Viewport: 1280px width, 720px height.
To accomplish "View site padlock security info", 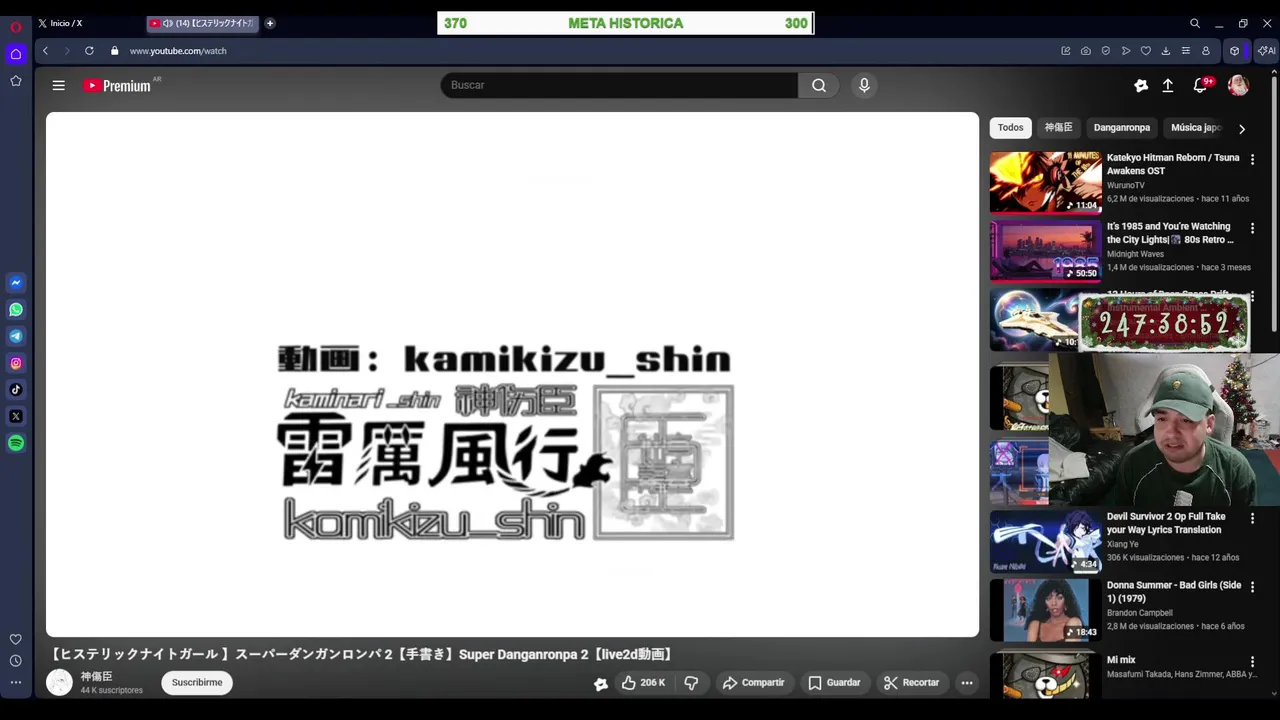I will tap(115, 51).
